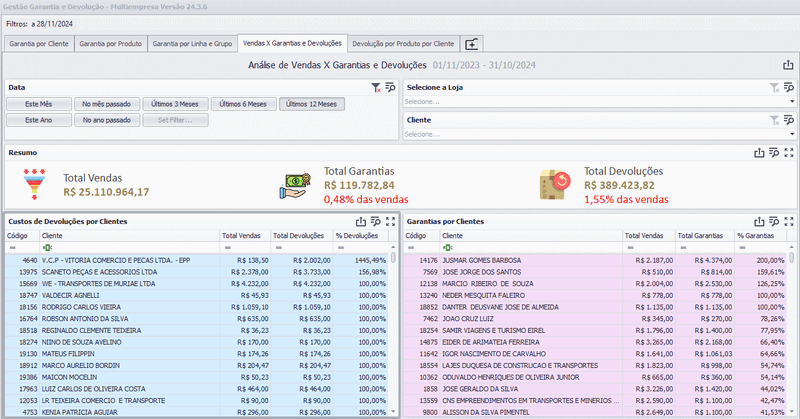Clear the Data filter funnel icon
800x419 pixels.
[x=376, y=88]
